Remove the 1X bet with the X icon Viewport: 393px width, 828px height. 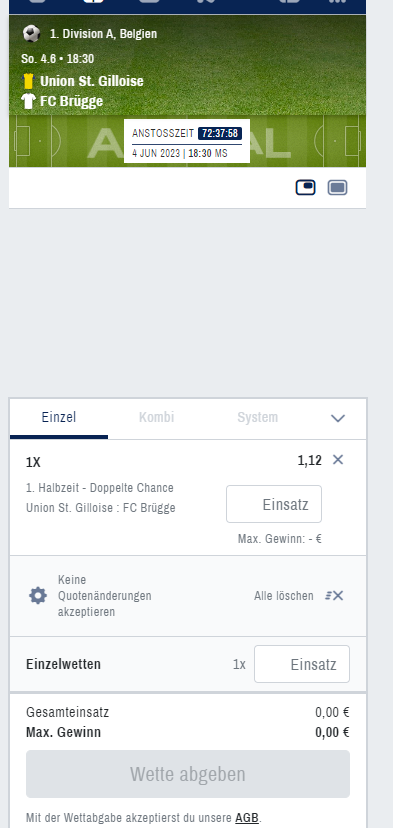coord(338,460)
